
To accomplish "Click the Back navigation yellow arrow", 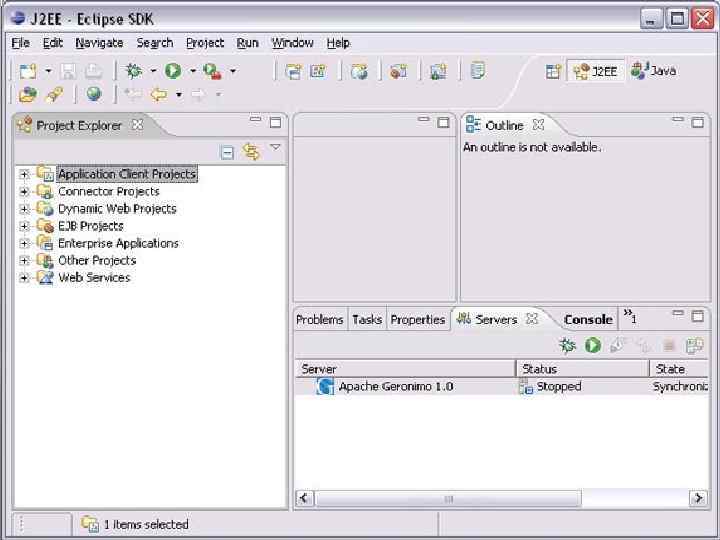I will (159, 95).
